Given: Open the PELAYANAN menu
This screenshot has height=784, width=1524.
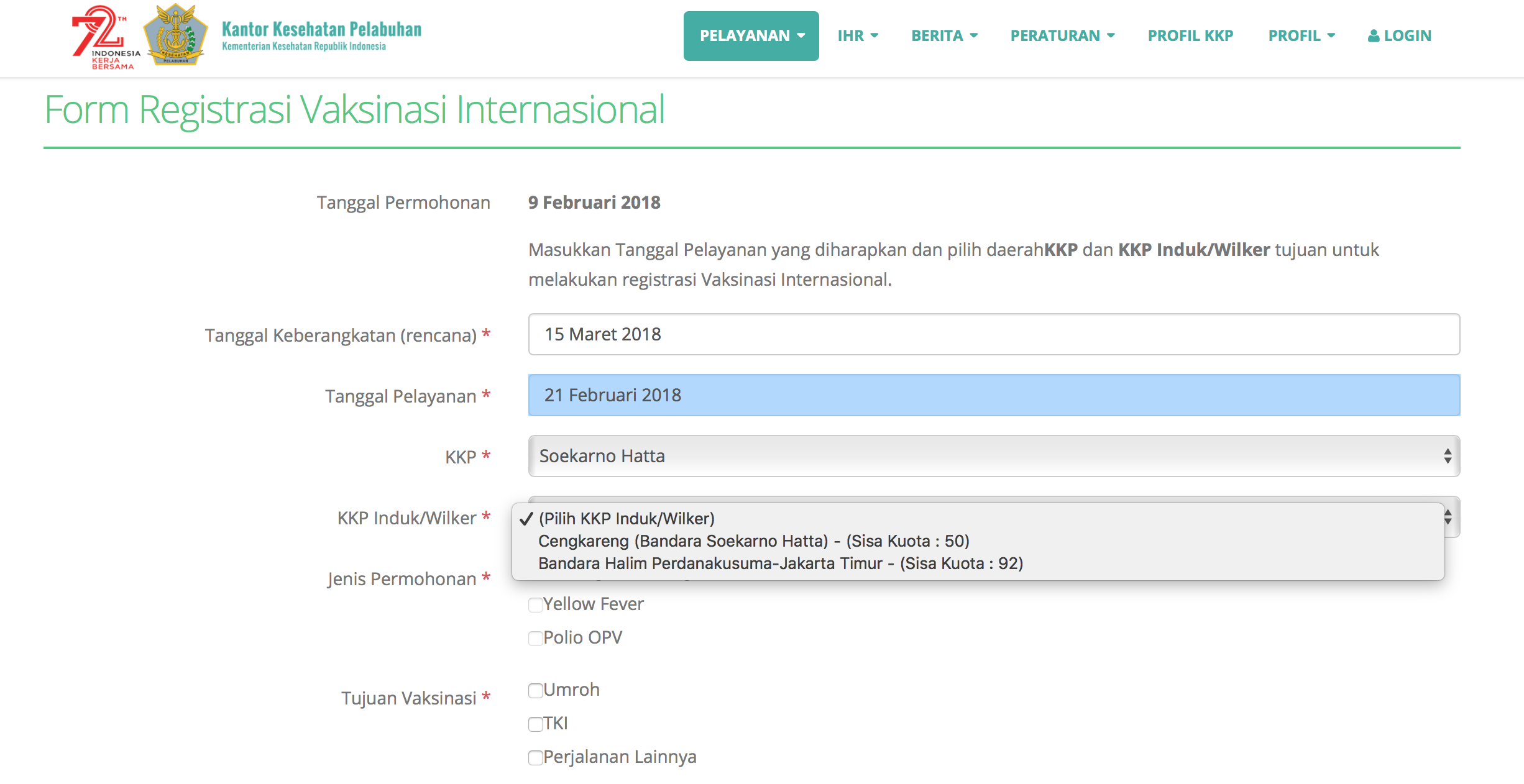Looking at the screenshot, I should [751, 35].
